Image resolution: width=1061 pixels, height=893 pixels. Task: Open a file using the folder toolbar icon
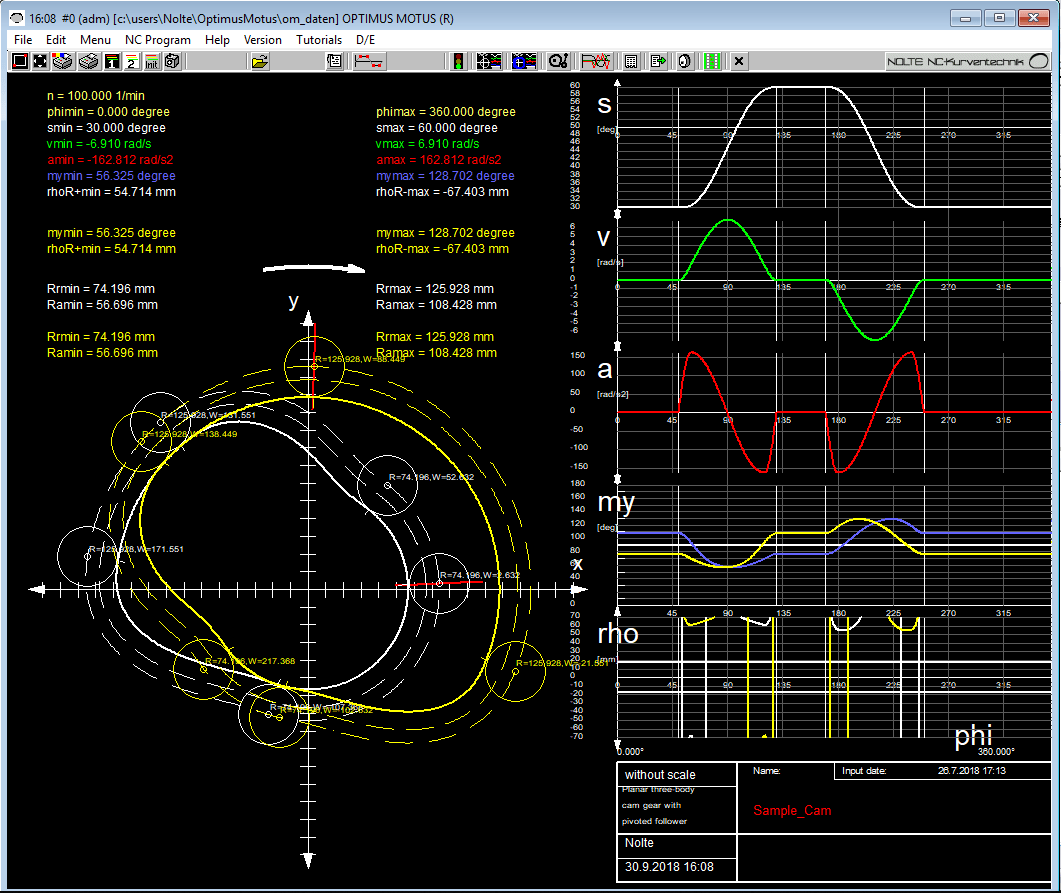260,61
